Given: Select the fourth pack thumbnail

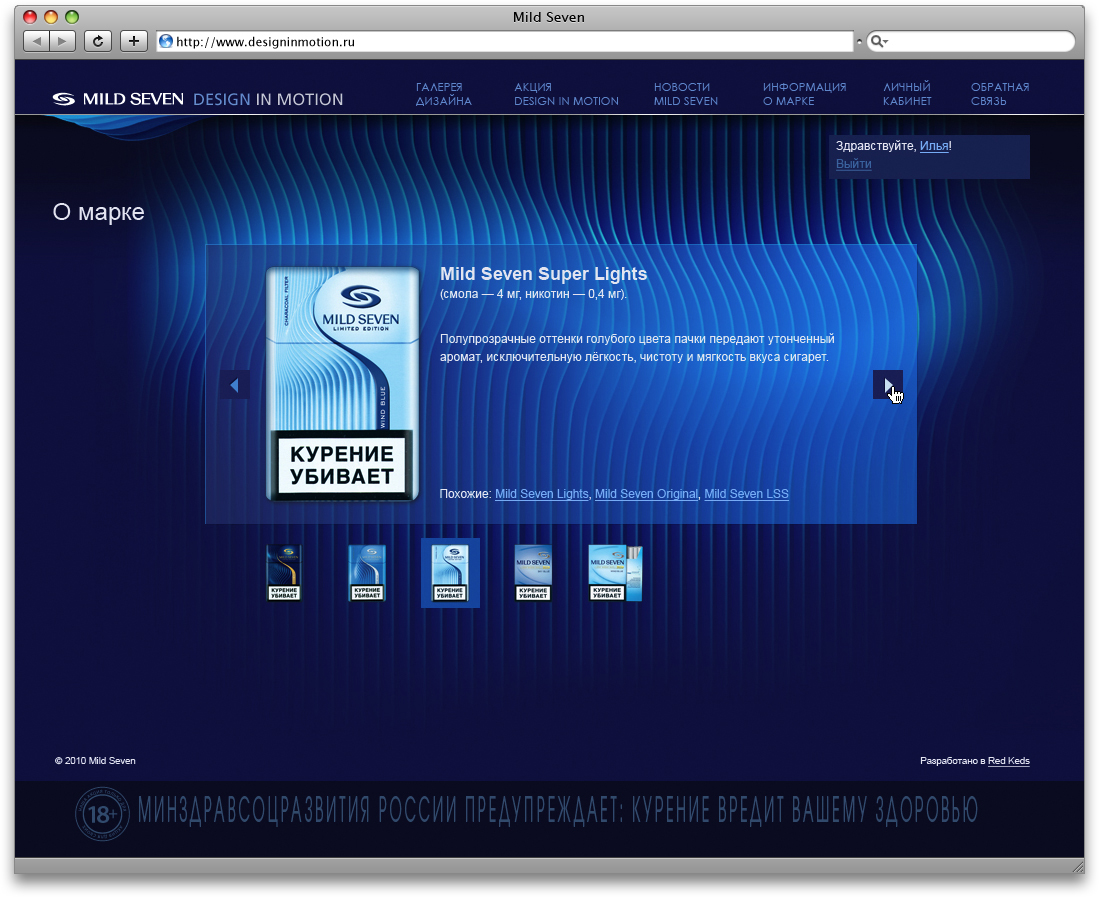Looking at the screenshot, I should 533,573.
